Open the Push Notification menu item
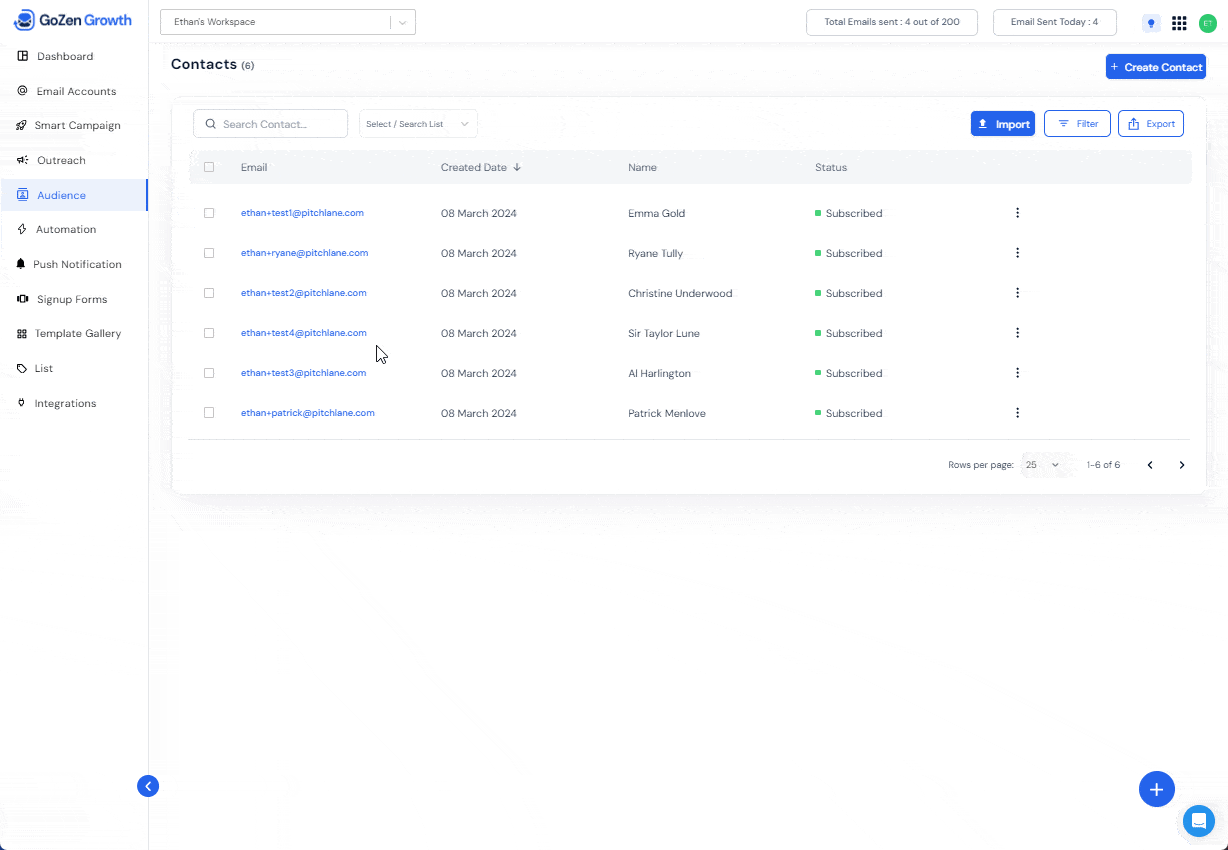This screenshot has height=850, width=1228. pyautogui.click(x=74, y=264)
